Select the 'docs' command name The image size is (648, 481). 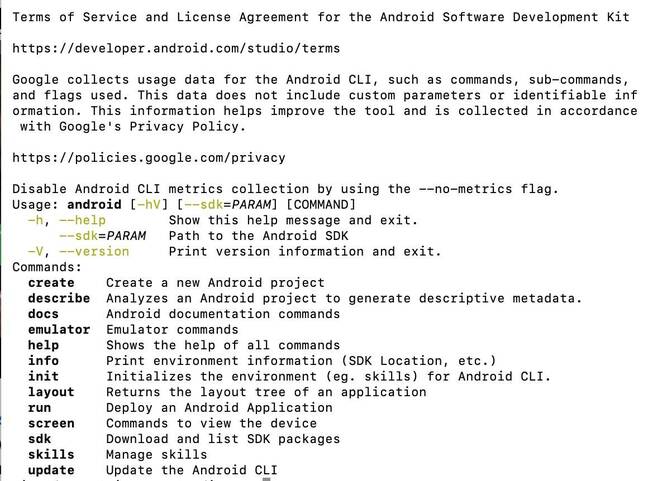click(43, 314)
